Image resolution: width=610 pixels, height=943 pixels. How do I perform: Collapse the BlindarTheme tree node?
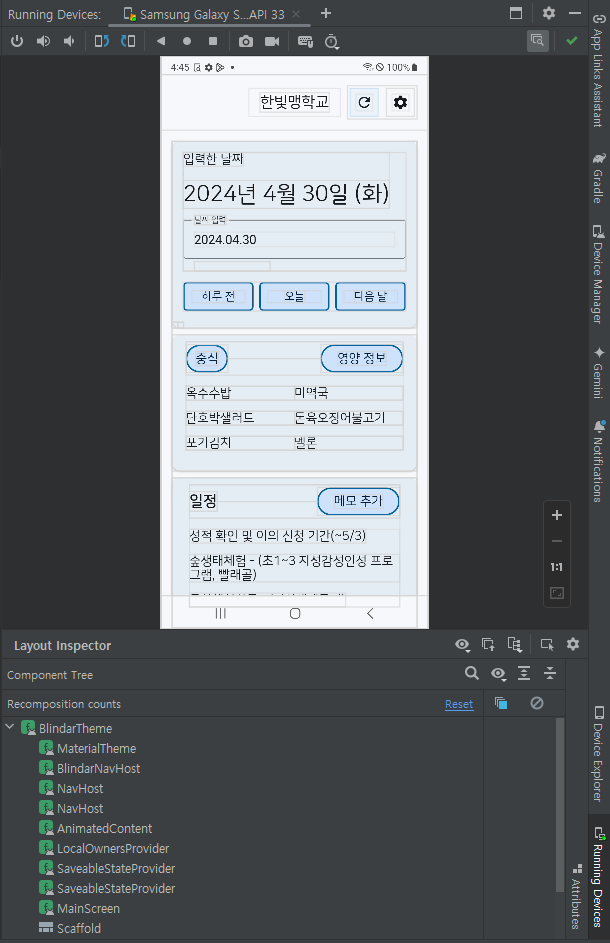tap(10, 727)
